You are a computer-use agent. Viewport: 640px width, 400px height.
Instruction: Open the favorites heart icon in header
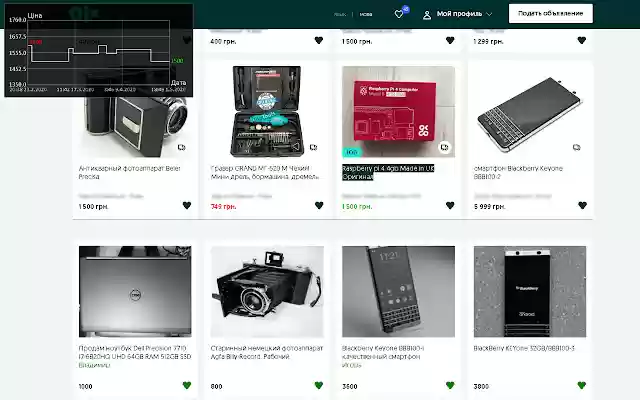(399, 14)
